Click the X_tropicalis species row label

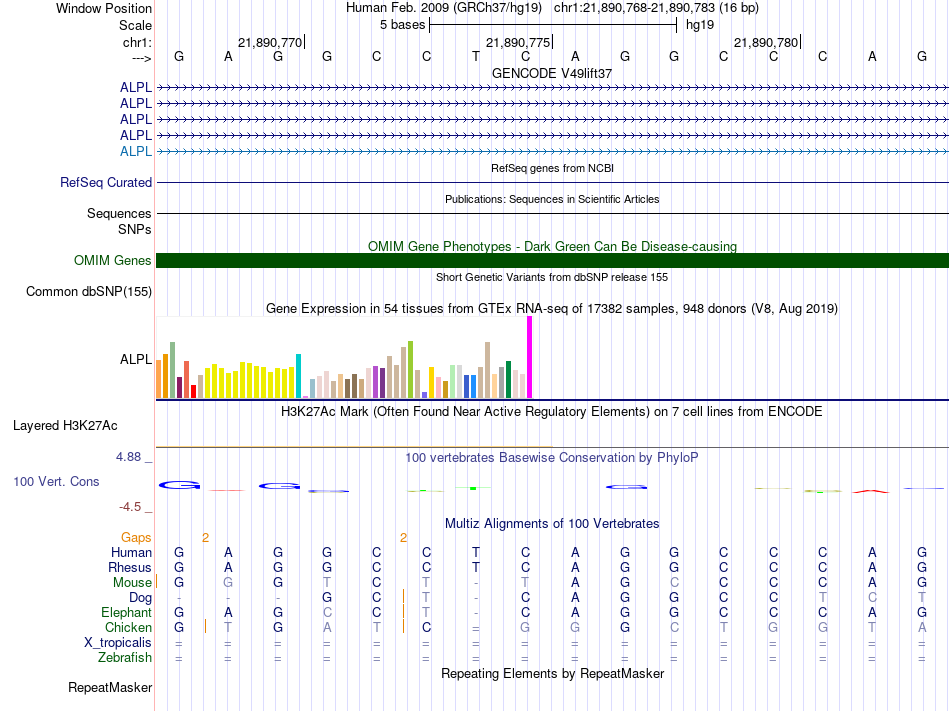coord(118,643)
